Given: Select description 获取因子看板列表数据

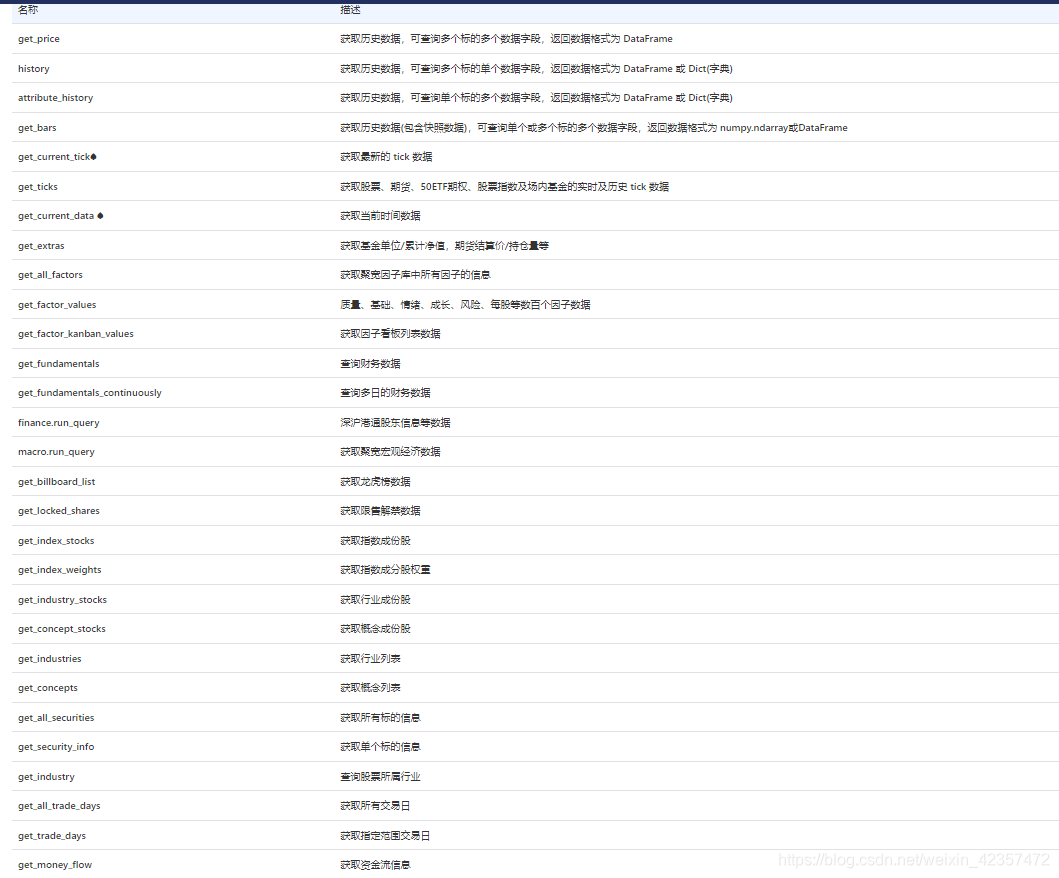Looking at the screenshot, I should [x=390, y=334].
